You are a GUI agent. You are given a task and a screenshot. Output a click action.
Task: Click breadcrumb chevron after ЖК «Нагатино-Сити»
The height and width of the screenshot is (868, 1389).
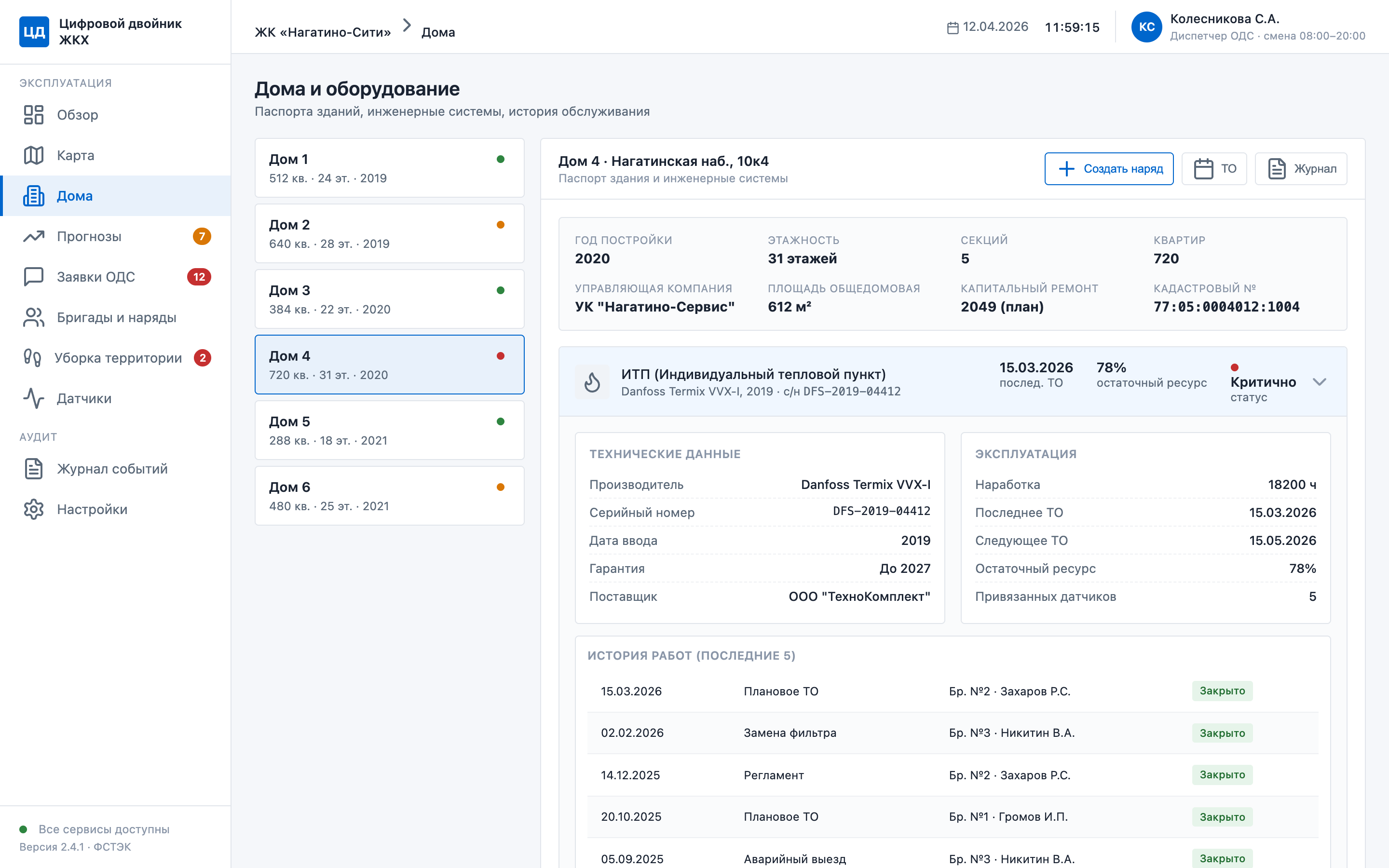coord(407,25)
